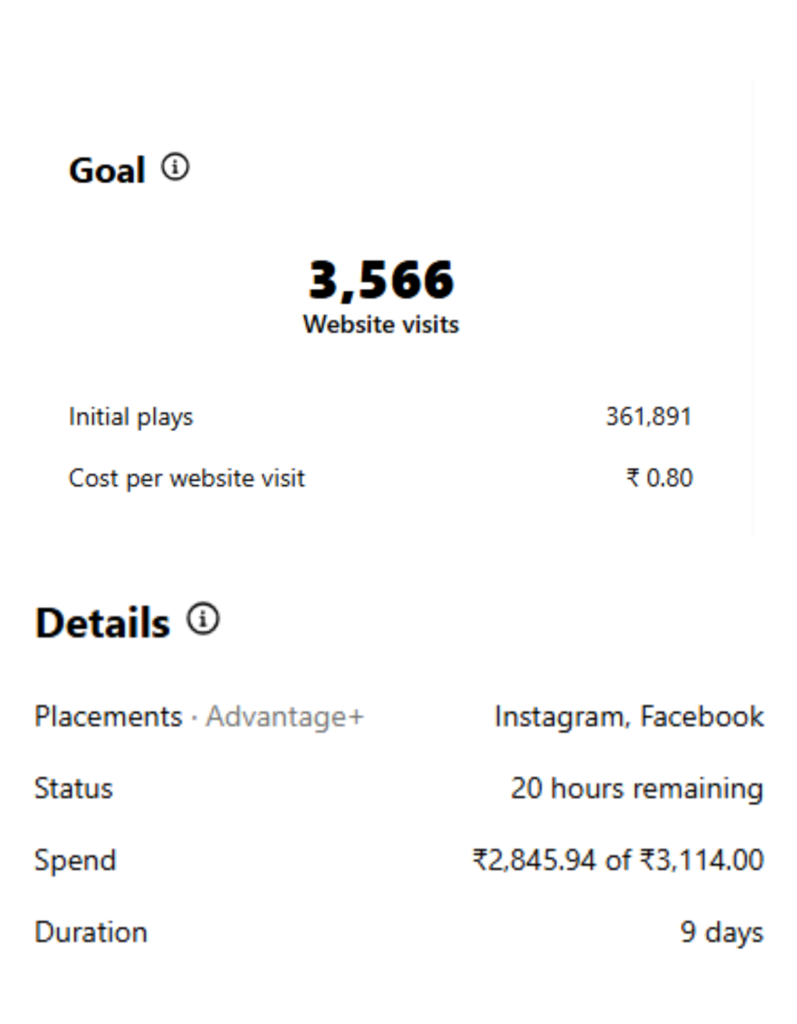Click the Placements row label
This screenshot has height=1024, width=797.
(106, 716)
